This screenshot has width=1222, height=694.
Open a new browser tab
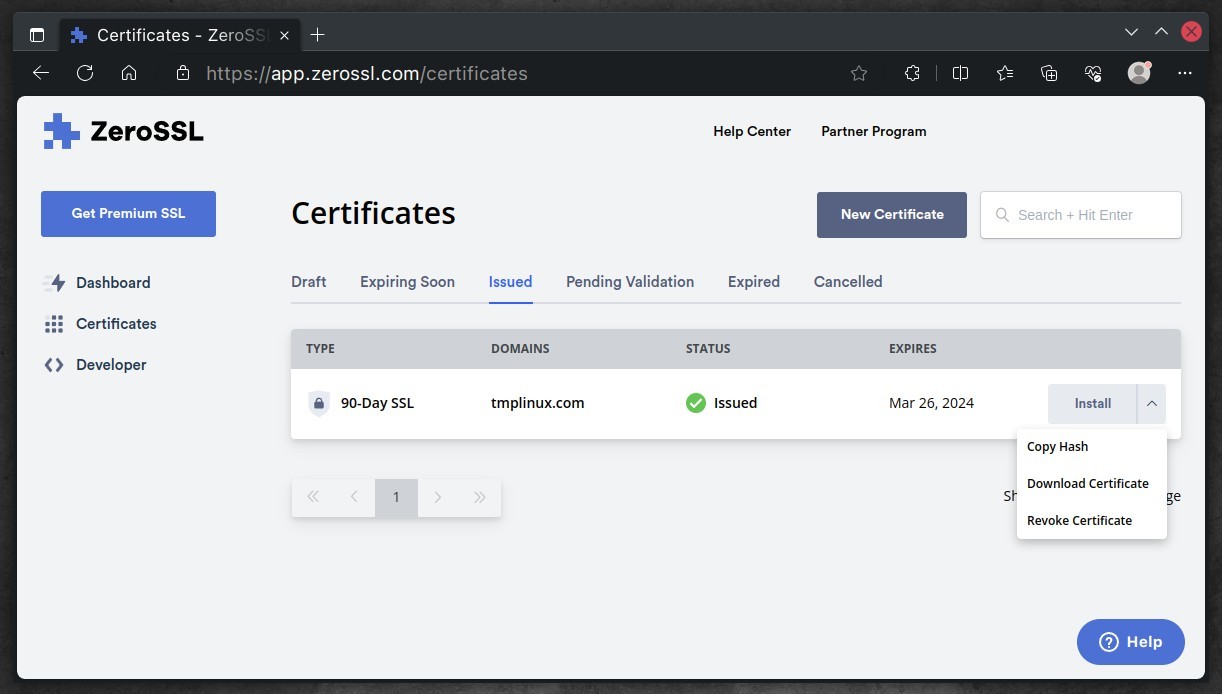pyautogui.click(x=318, y=35)
